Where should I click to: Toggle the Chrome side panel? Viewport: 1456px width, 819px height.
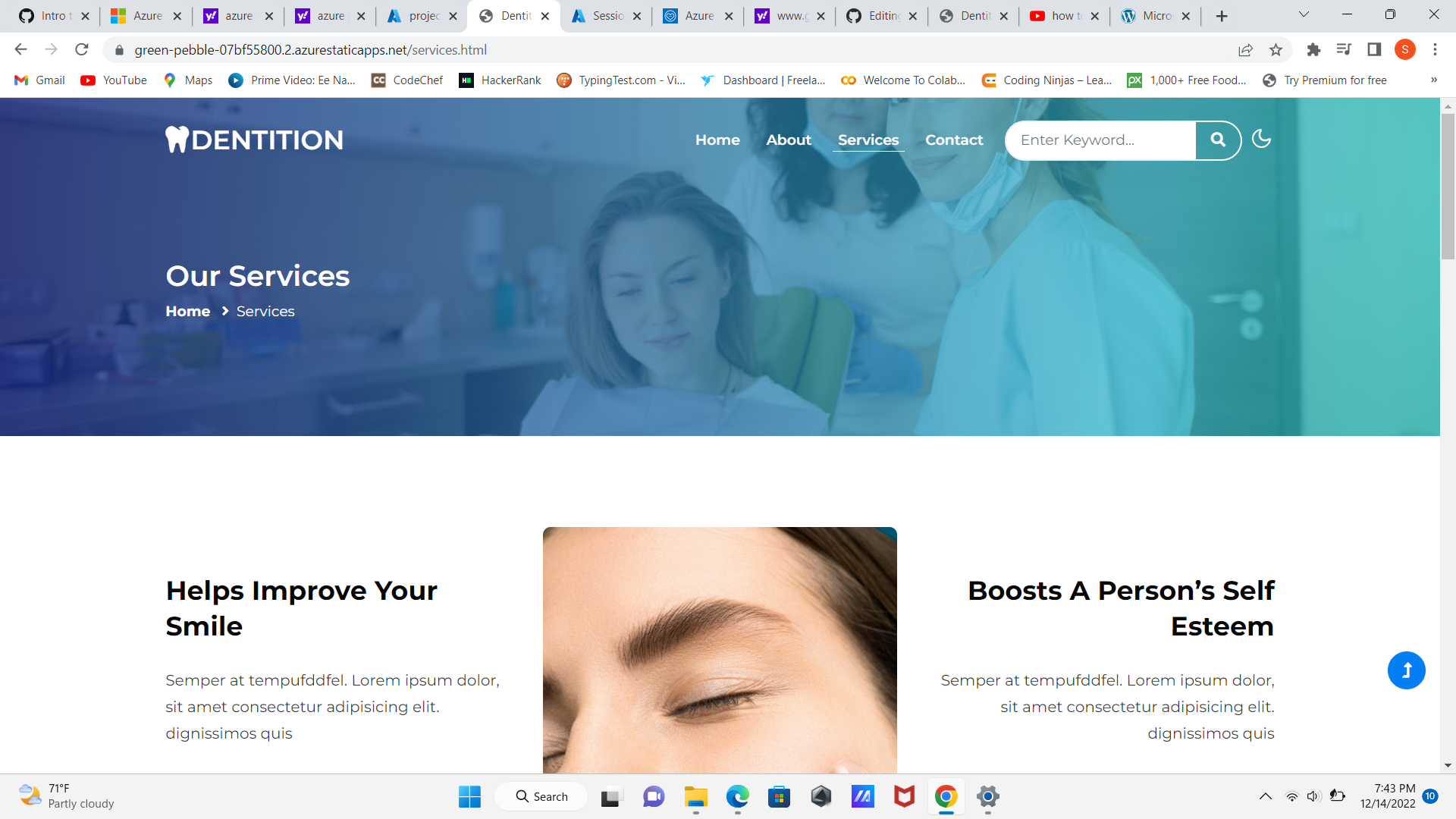click(x=1374, y=50)
